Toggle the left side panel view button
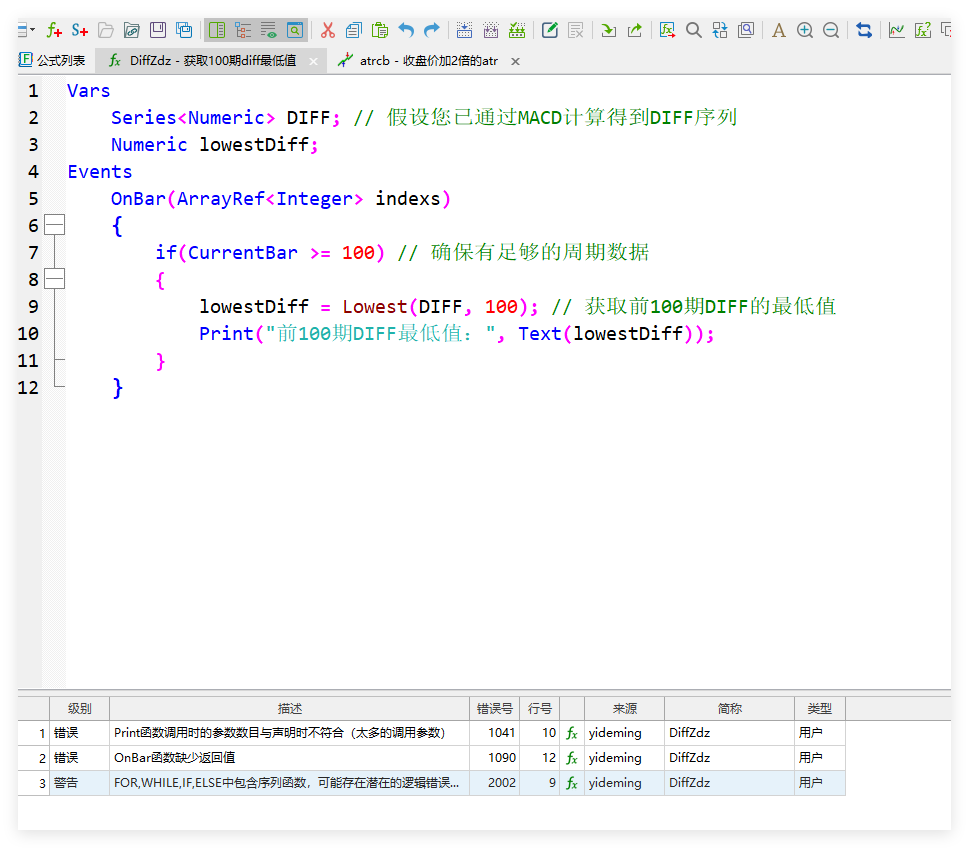This screenshot has width=969, height=848. click(x=217, y=30)
